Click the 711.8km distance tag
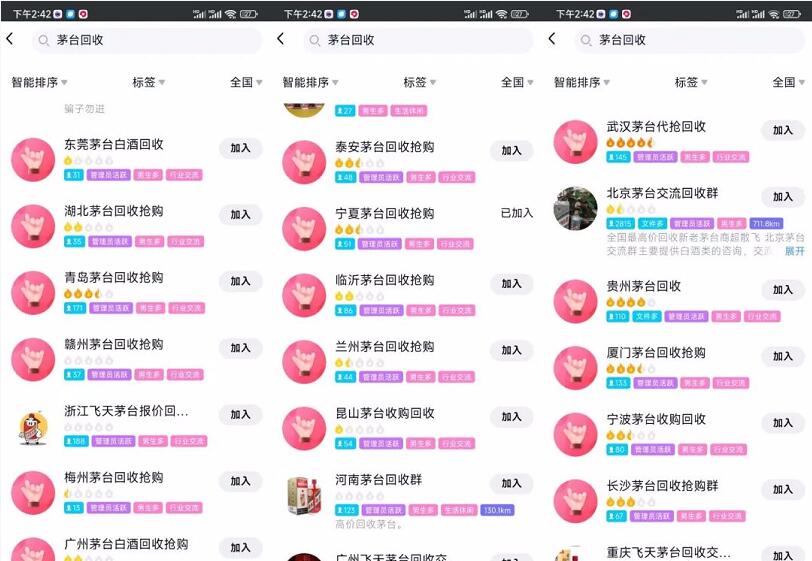This screenshot has height=561, width=812. click(766, 223)
